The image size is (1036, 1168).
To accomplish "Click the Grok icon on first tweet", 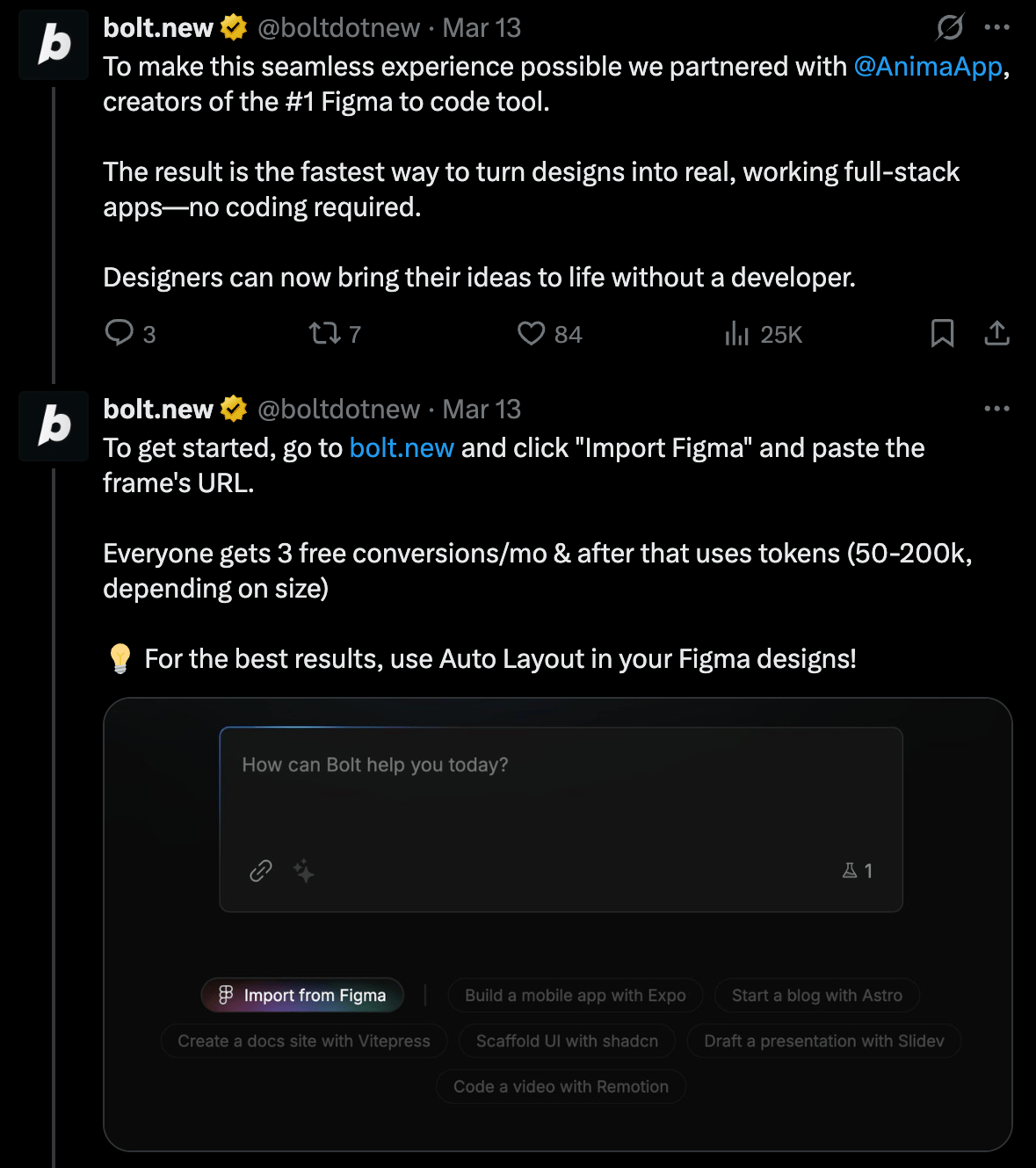I will (950, 27).
